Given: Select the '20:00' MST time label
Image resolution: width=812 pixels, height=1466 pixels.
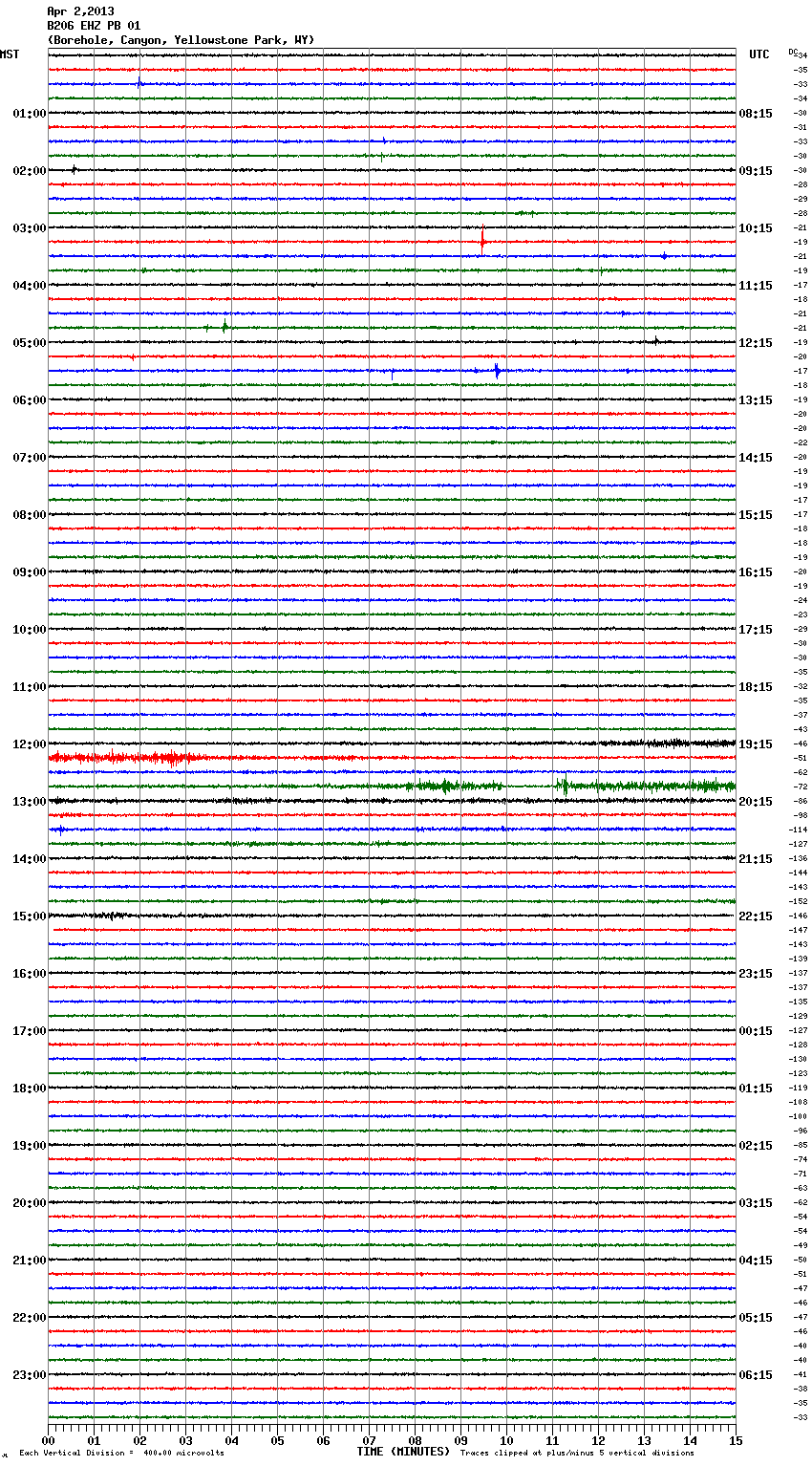Looking at the screenshot, I should tap(29, 1203).
